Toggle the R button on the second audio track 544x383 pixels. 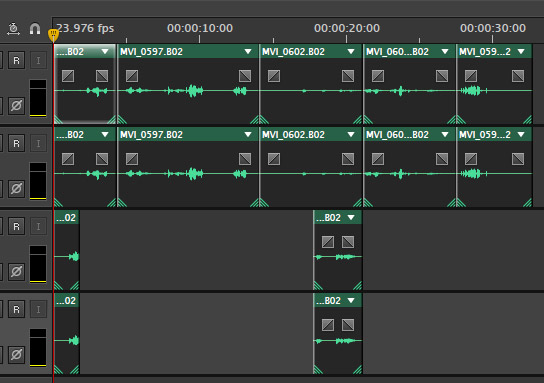click(16, 143)
